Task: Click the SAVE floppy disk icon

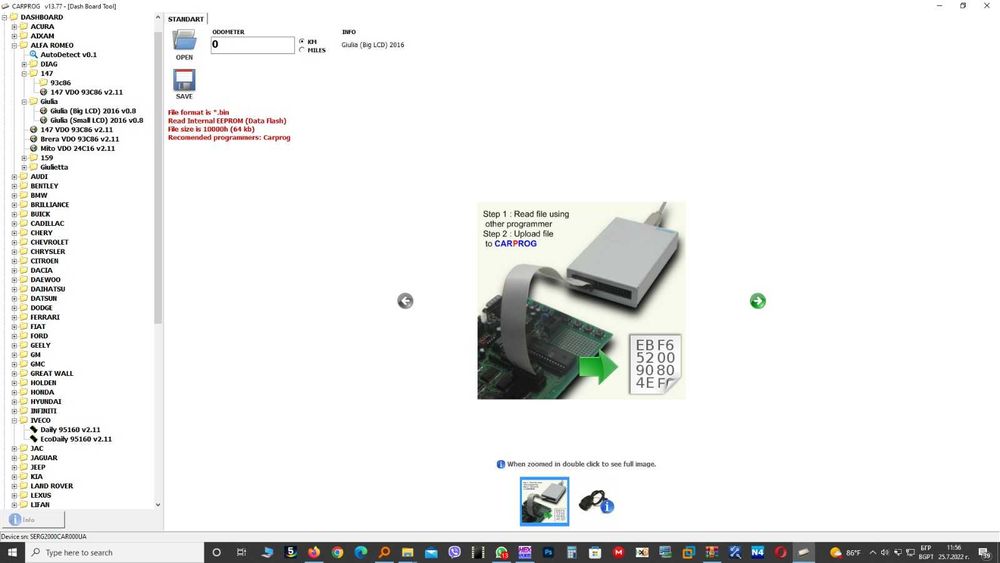Action: pyautogui.click(x=184, y=80)
